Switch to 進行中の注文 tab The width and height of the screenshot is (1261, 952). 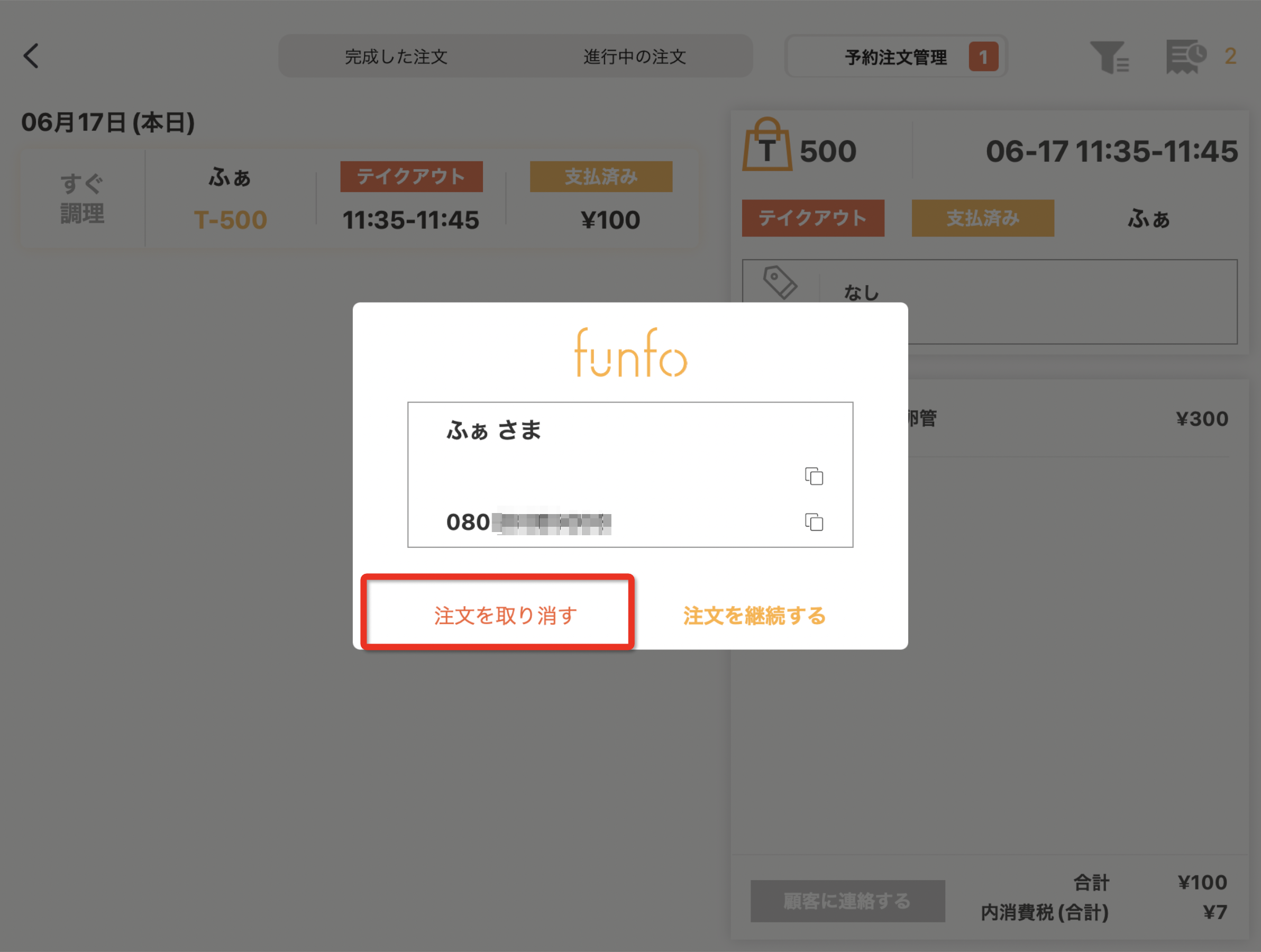coord(635,57)
